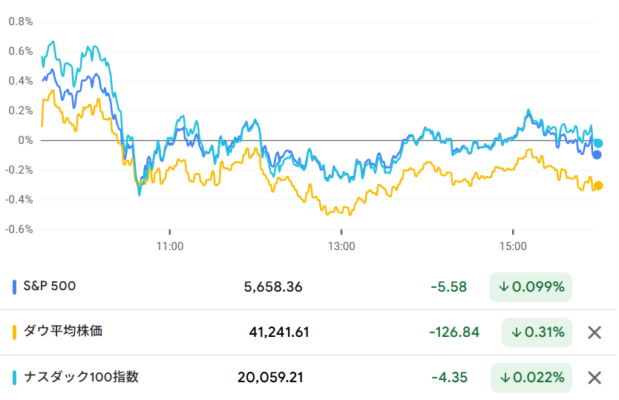Click the 13:00 time axis marker
The height and width of the screenshot is (400, 619).
[x=341, y=246]
